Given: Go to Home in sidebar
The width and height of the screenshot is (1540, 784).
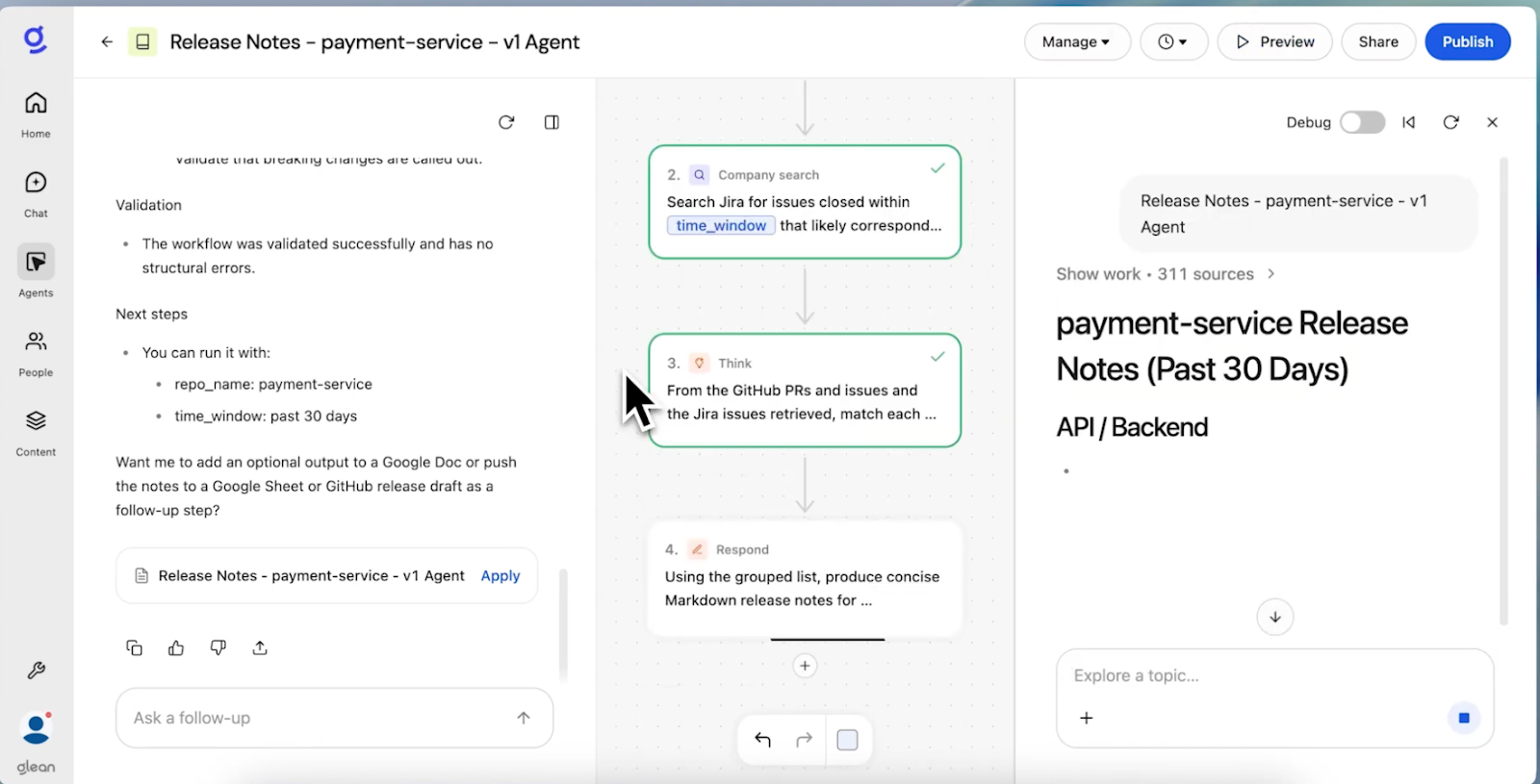Looking at the screenshot, I should pos(36,114).
